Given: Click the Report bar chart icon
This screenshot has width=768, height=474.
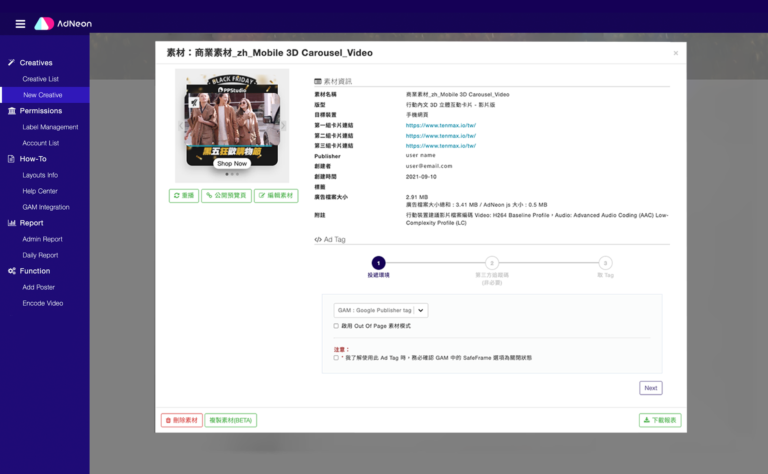Looking at the screenshot, I should click(12, 223).
